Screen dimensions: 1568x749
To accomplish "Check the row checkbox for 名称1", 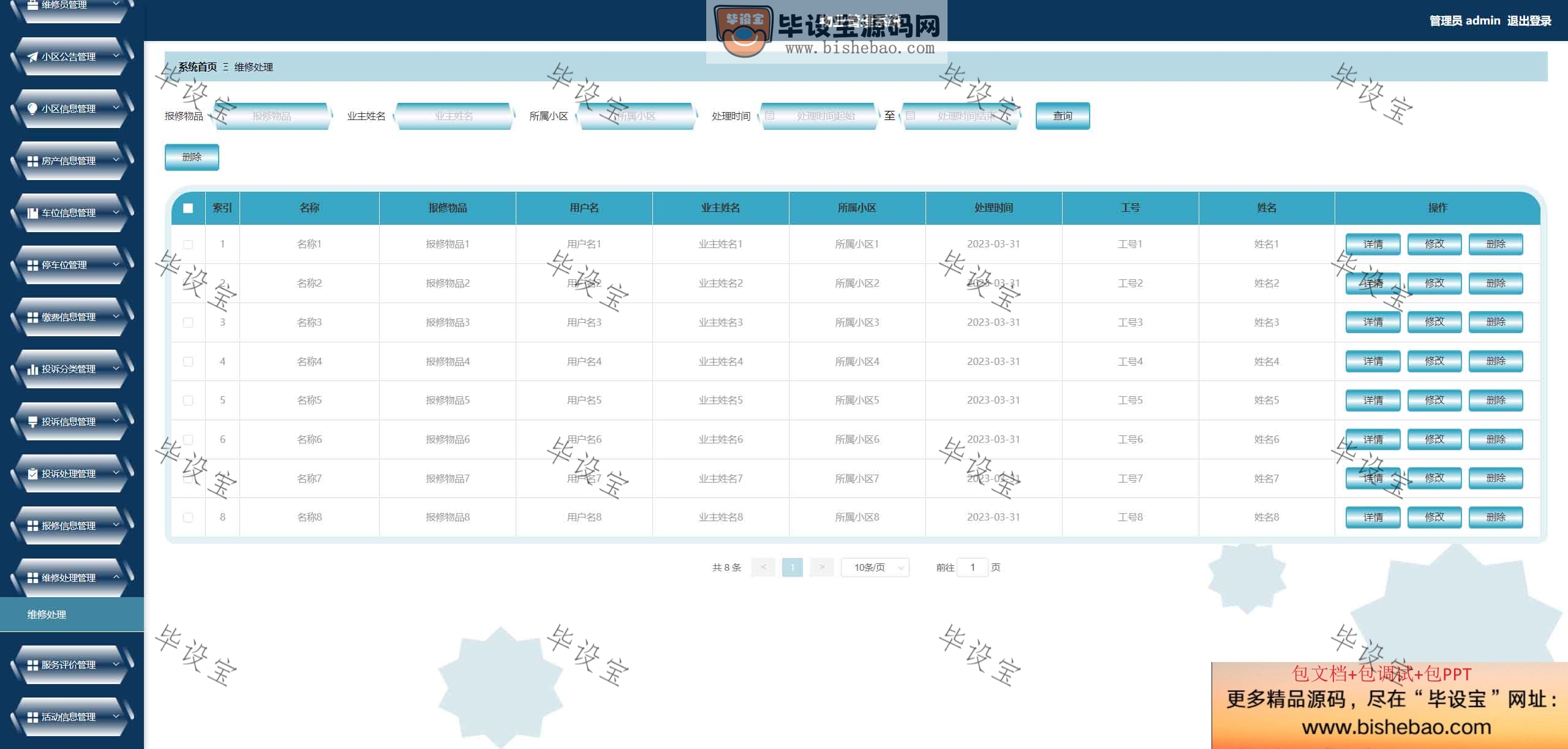I will coord(188,244).
